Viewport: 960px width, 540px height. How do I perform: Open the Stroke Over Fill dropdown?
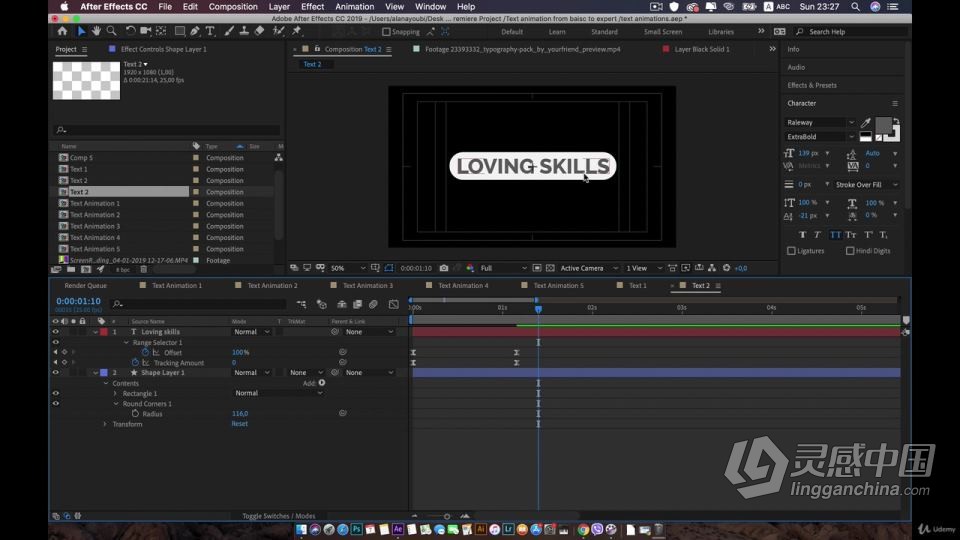click(x=866, y=184)
